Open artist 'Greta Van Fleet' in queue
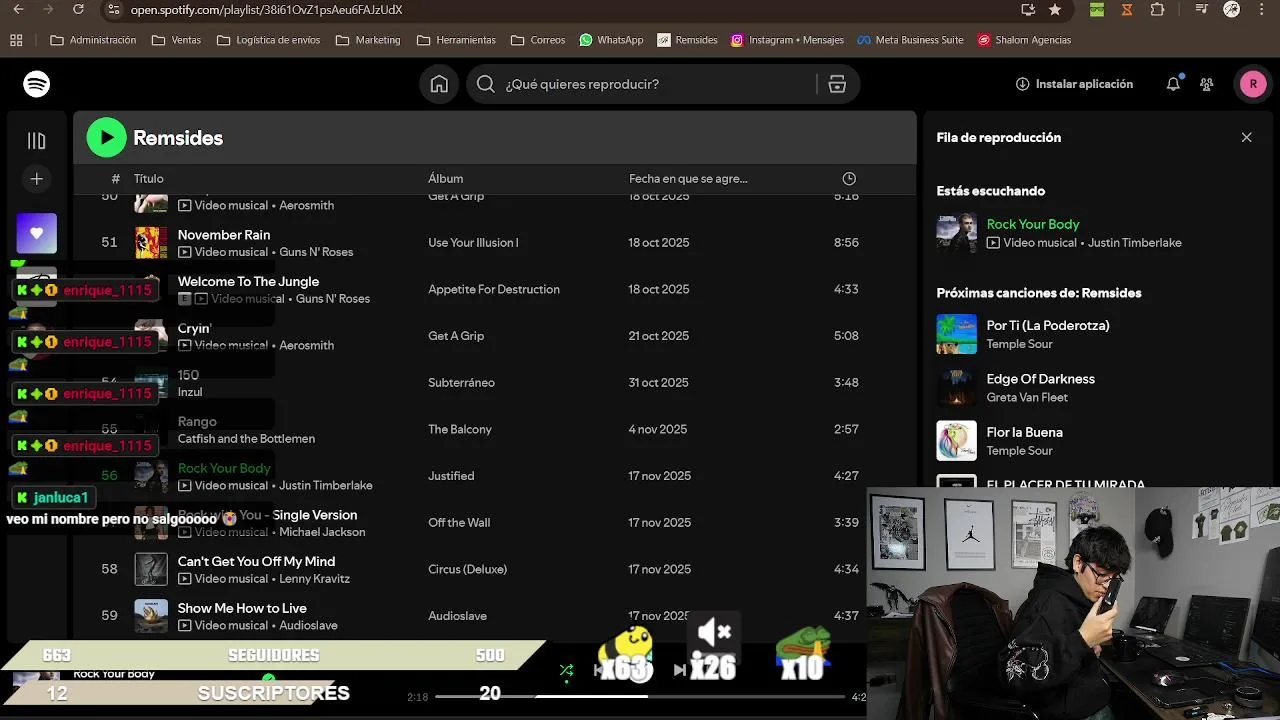 [x=1027, y=397]
